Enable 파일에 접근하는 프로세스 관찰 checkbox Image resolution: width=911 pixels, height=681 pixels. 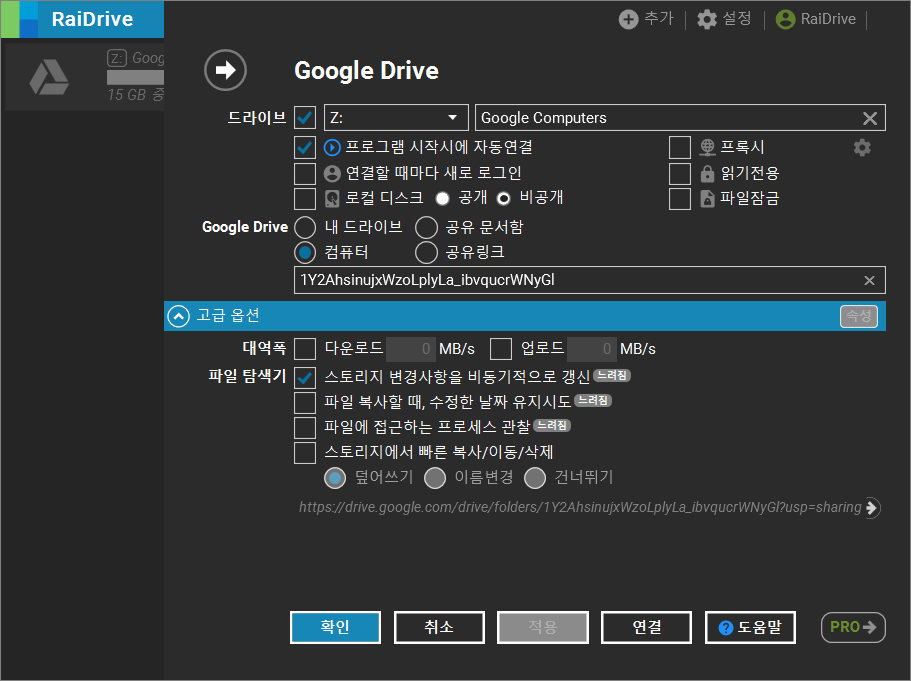(304, 428)
